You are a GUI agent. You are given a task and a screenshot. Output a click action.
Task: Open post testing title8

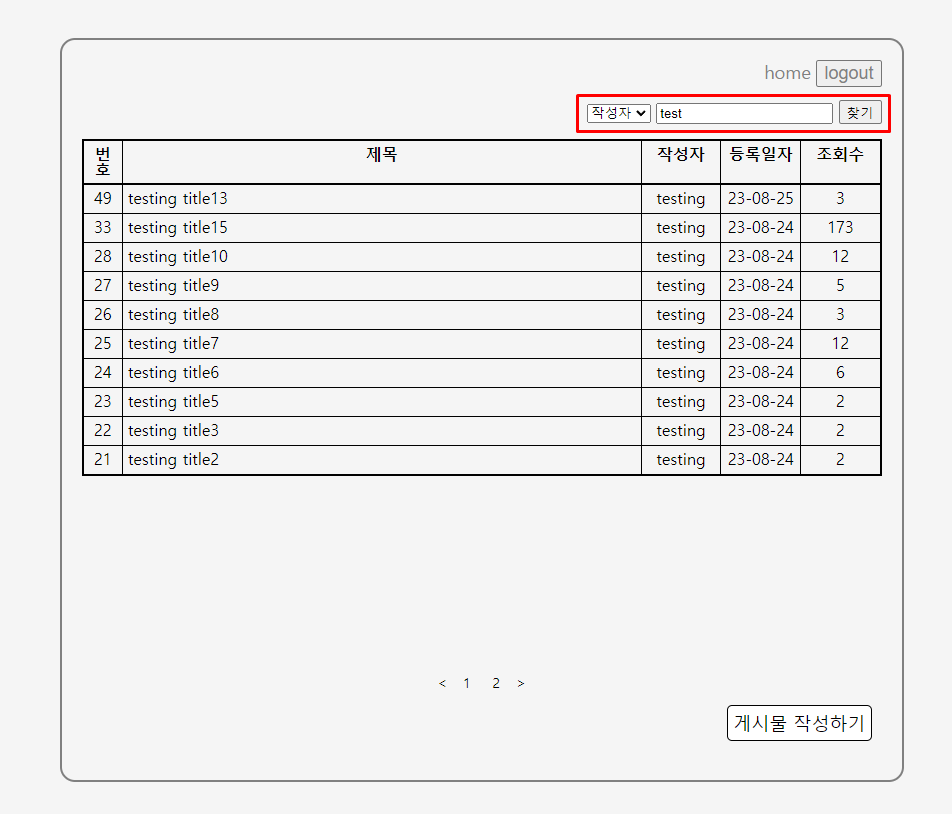pyautogui.click(x=173, y=315)
